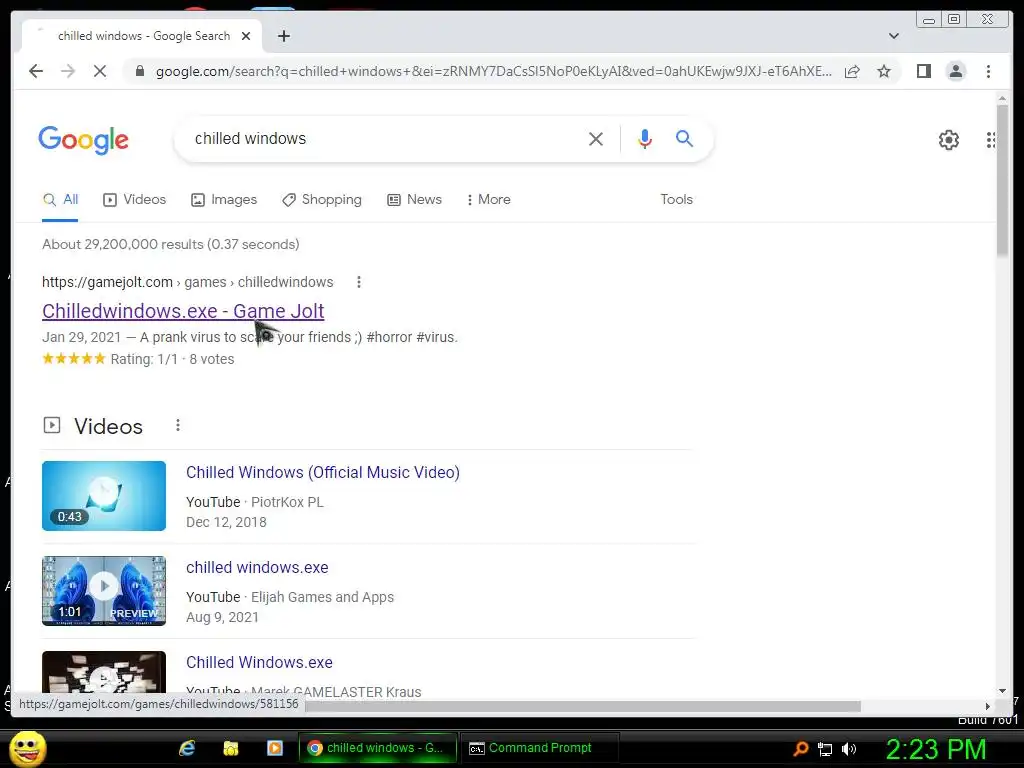Open the search Tools options
The height and width of the screenshot is (768, 1024).
tap(676, 200)
